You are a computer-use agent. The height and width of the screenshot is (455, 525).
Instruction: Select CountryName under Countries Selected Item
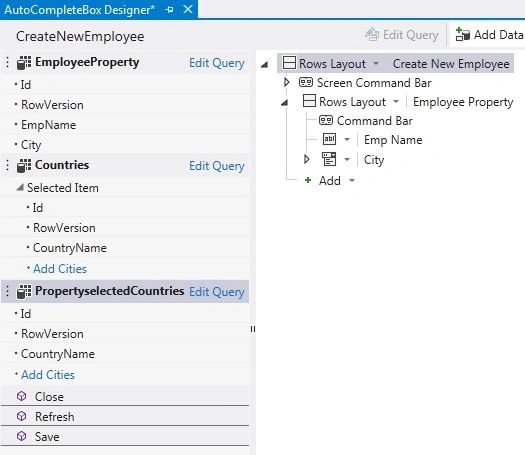pos(70,248)
